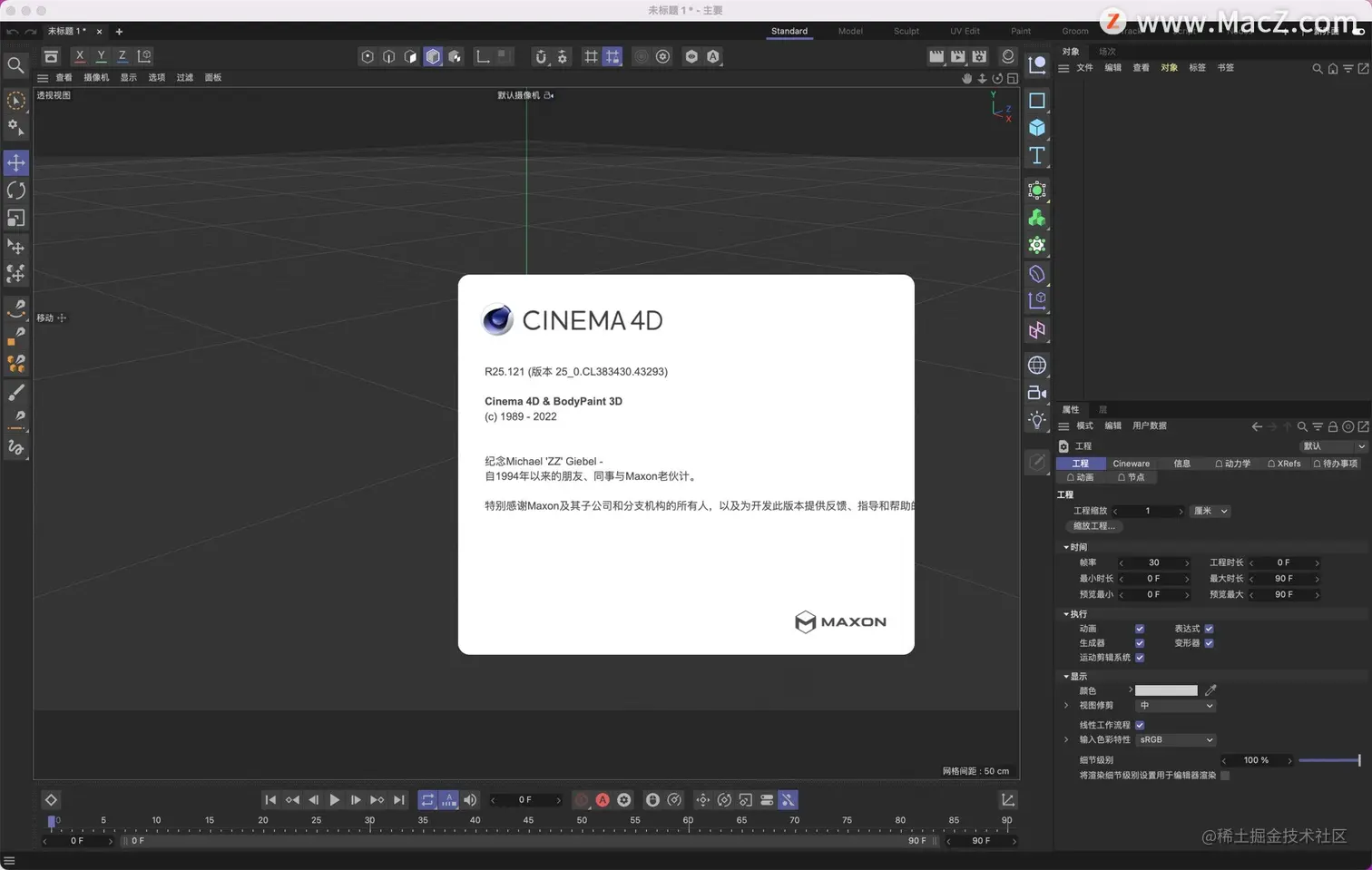Uncheck the 动画 checkbox under 执行

click(1140, 629)
